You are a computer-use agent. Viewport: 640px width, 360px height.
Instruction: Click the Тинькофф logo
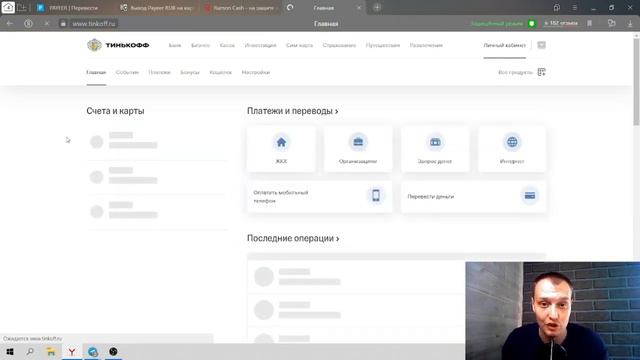point(118,45)
